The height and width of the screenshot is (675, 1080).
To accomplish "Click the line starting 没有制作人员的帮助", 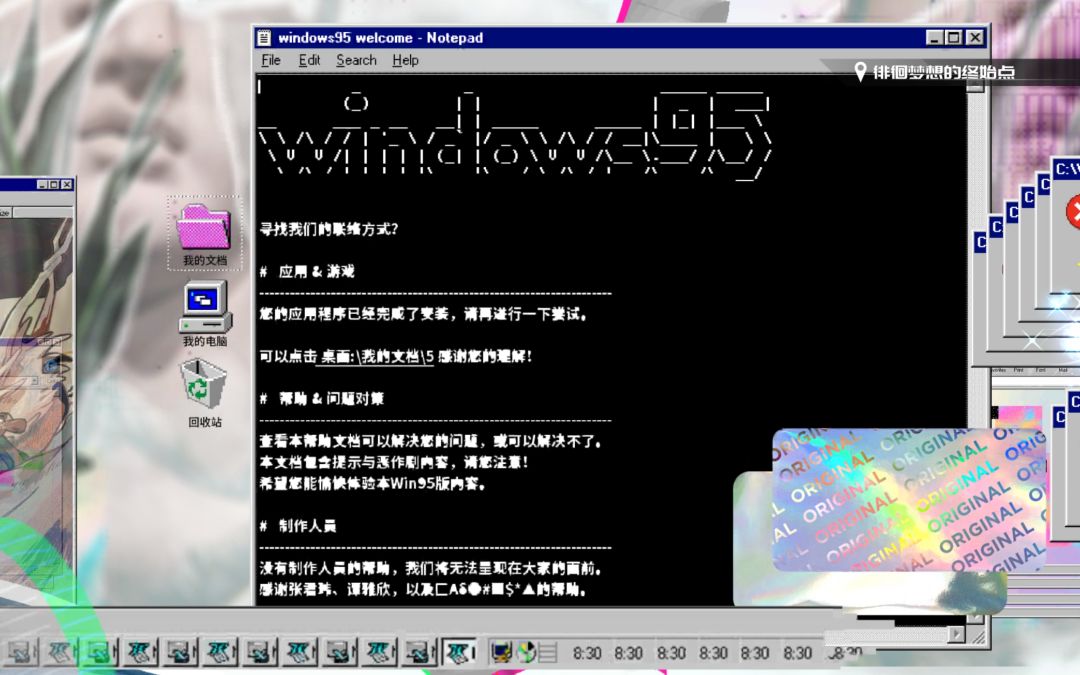I will [431, 568].
